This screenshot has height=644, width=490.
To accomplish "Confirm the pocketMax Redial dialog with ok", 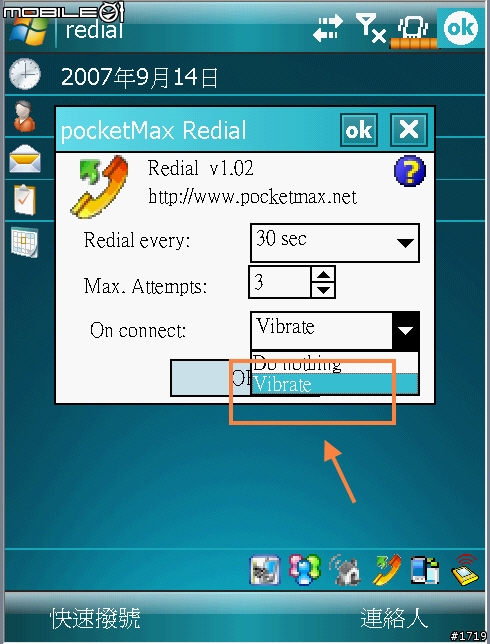I will (x=359, y=130).
